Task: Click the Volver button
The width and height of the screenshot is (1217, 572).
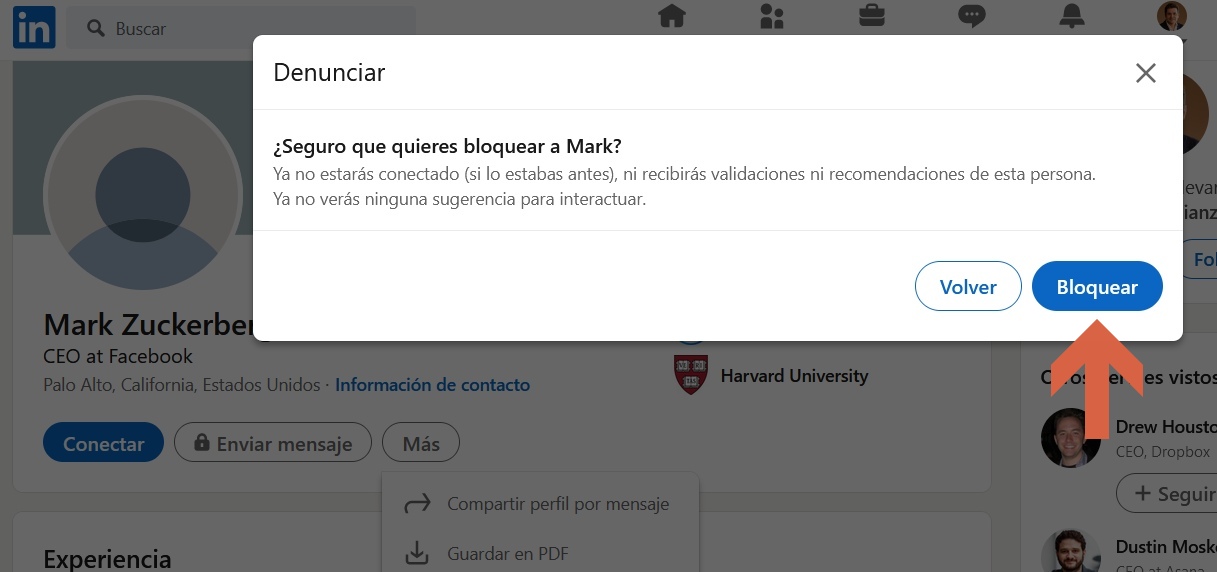Action: pyautogui.click(x=968, y=287)
